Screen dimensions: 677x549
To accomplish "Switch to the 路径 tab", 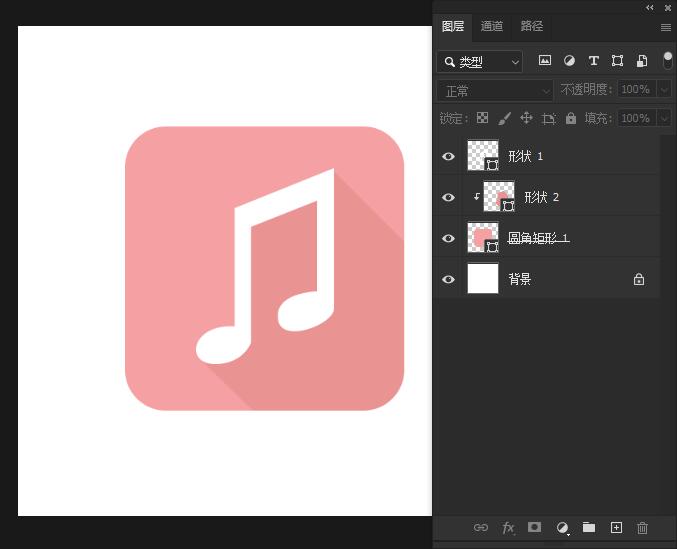I will (x=531, y=26).
